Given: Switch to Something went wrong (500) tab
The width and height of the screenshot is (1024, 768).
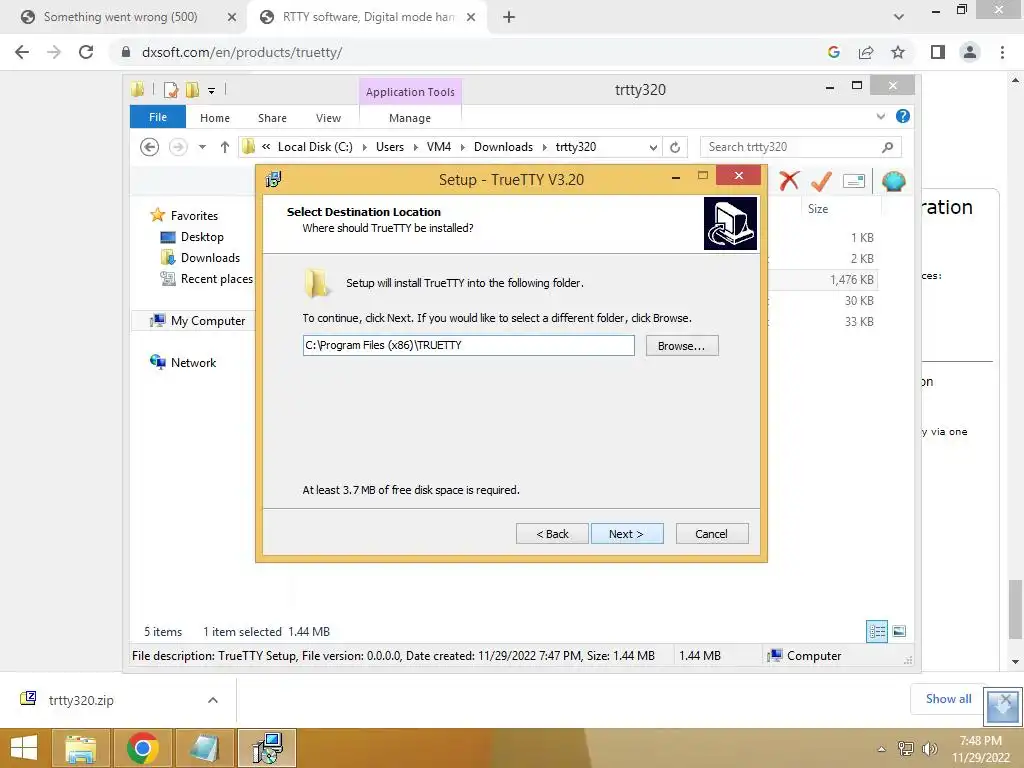Looking at the screenshot, I should pyautogui.click(x=120, y=17).
